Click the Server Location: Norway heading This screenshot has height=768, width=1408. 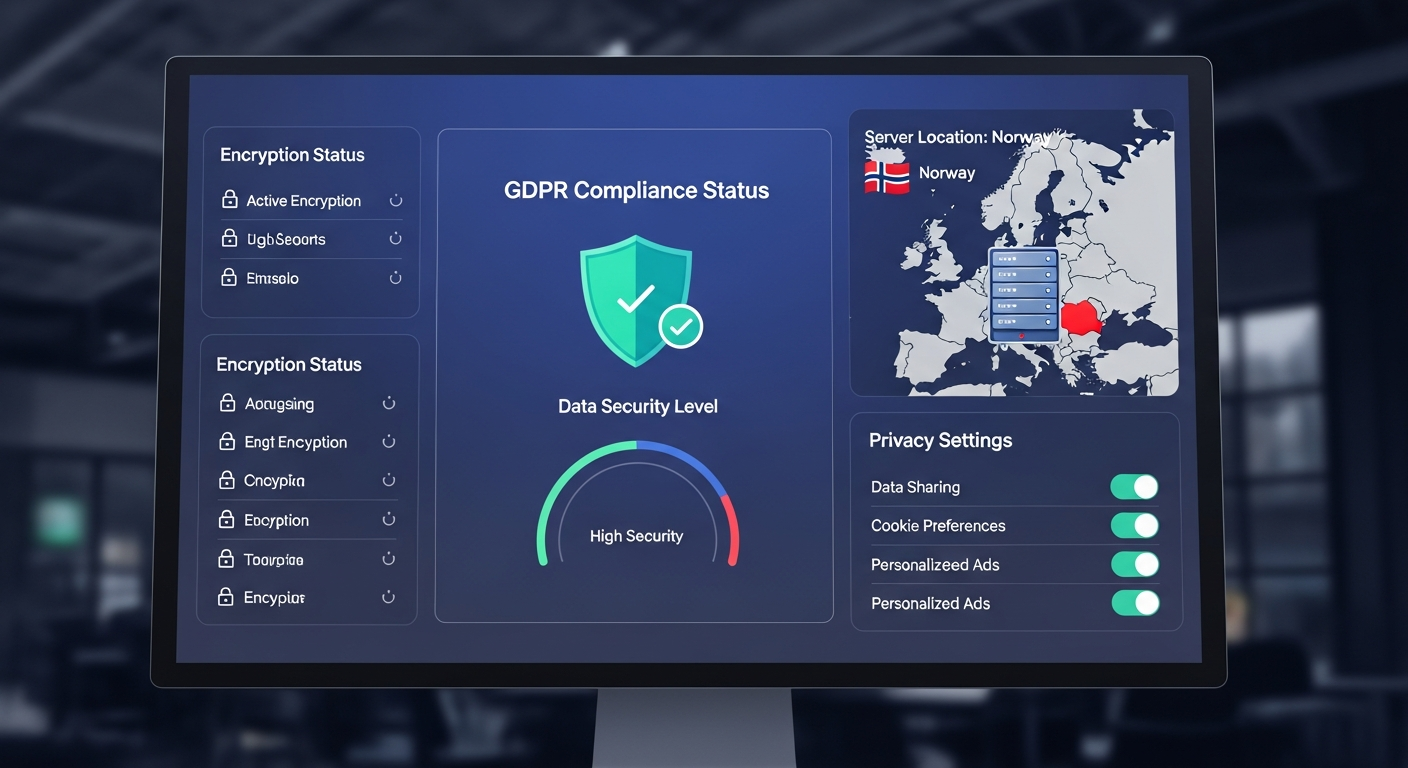[x=957, y=137]
